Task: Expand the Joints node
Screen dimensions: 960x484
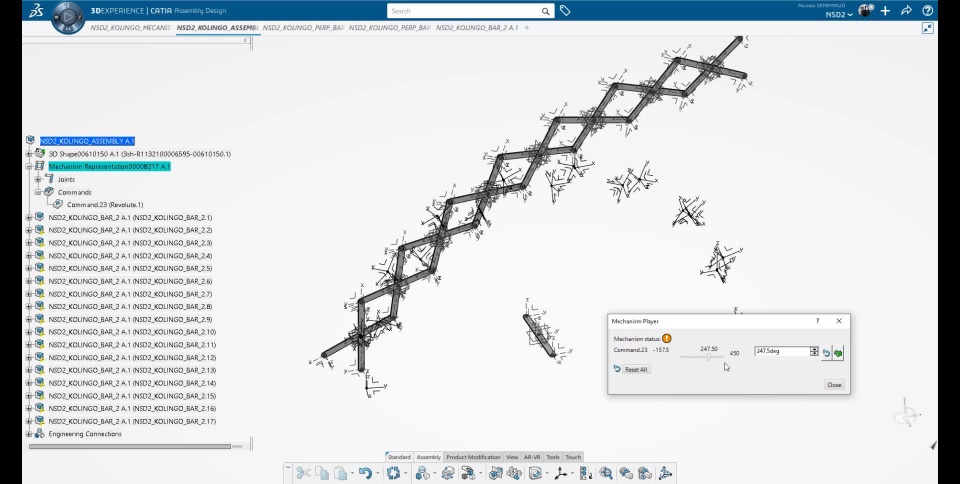Action: pyautogui.click(x=38, y=179)
